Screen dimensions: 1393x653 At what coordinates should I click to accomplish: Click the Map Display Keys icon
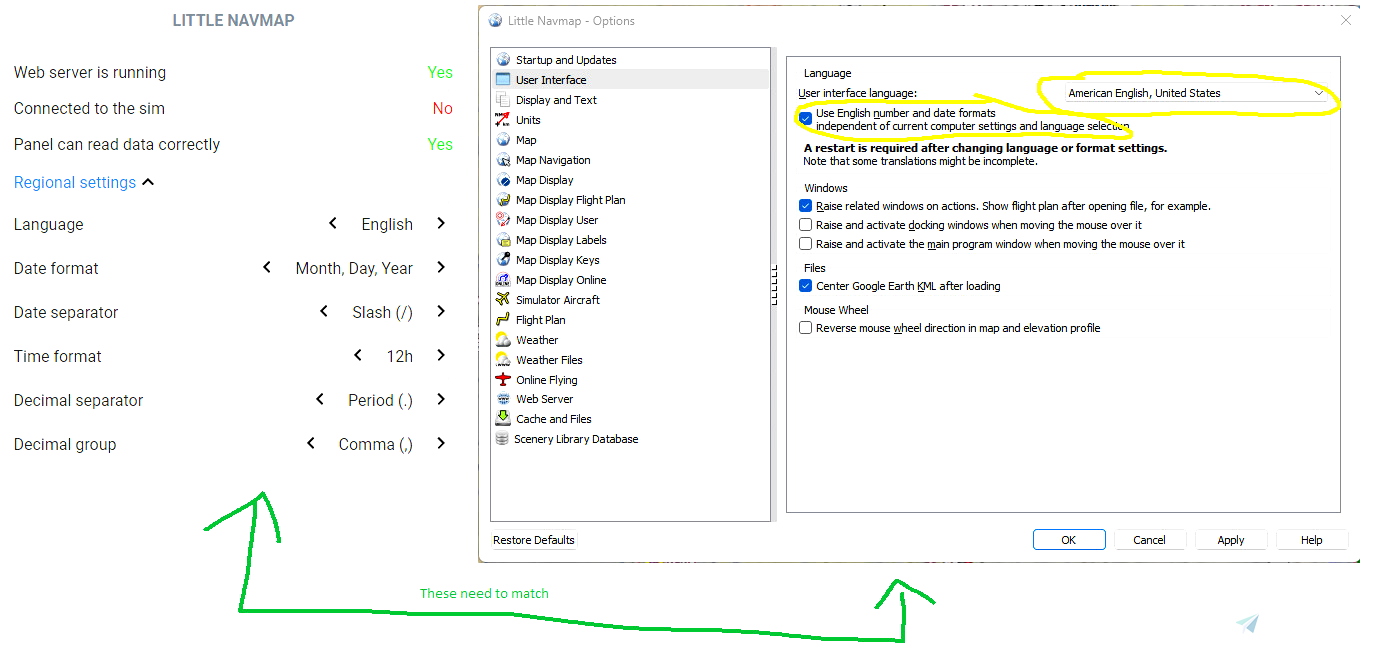(x=503, y=260)
